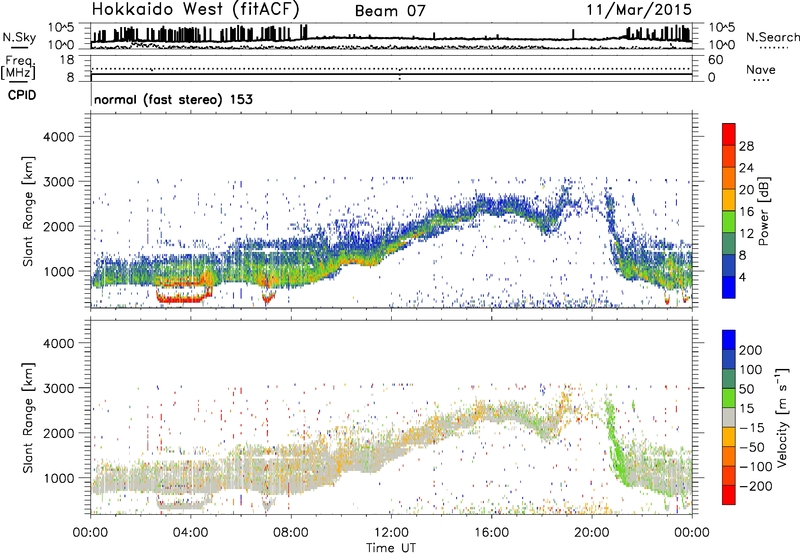Viewport: 800px width, 554px height.
Task: Click the 24 value on power colorbar
Action: [746, 168]
